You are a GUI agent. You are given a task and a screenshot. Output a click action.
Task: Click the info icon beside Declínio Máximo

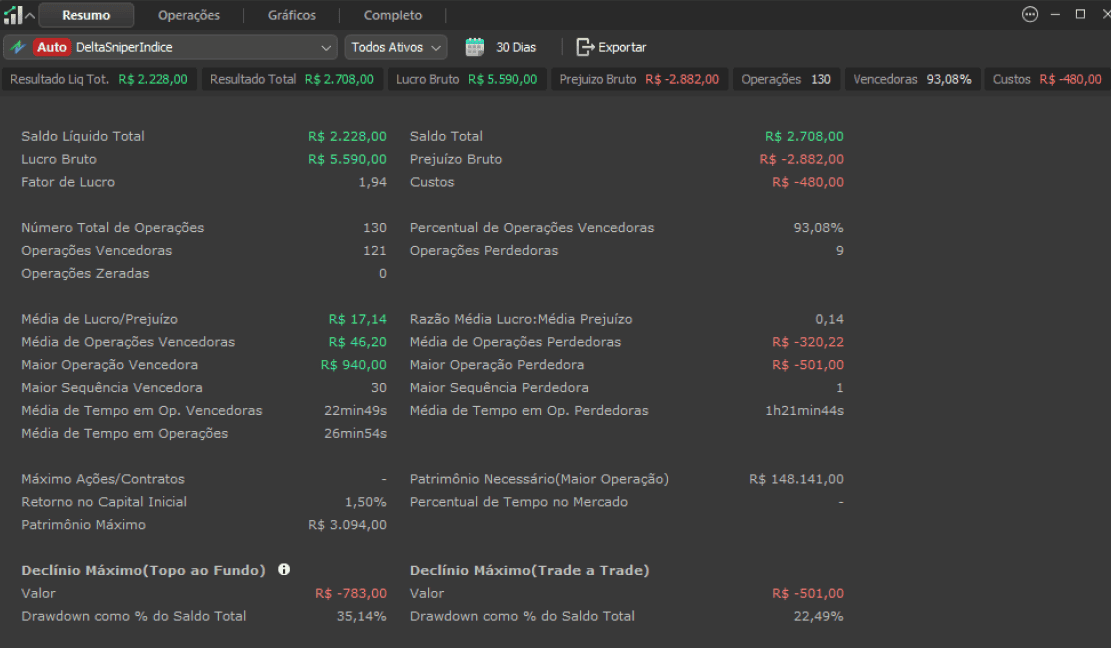pyautogui.click(x=284, y=569)
